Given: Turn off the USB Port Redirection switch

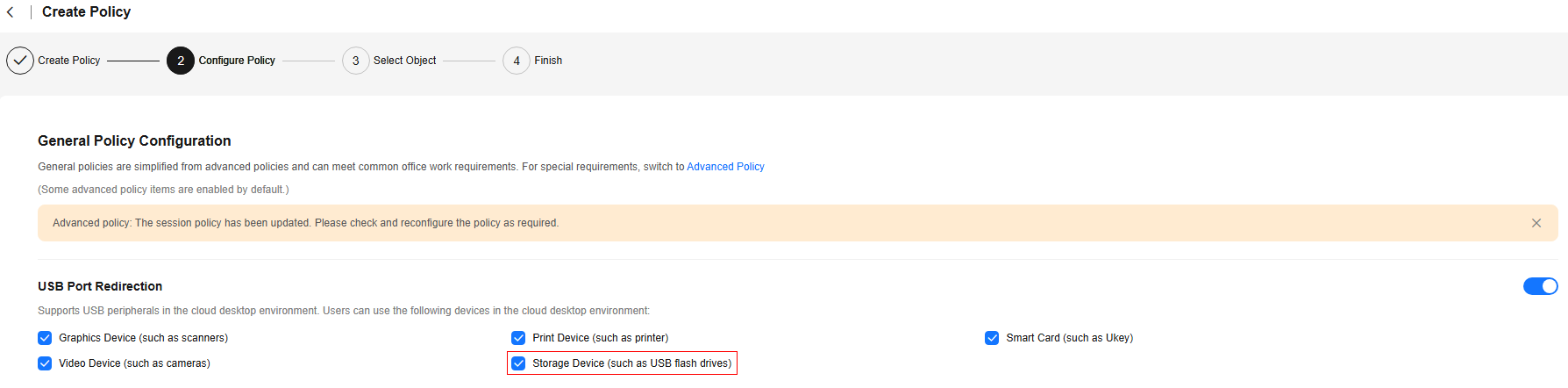Looking at the screenshot, I should point(1541,286).
